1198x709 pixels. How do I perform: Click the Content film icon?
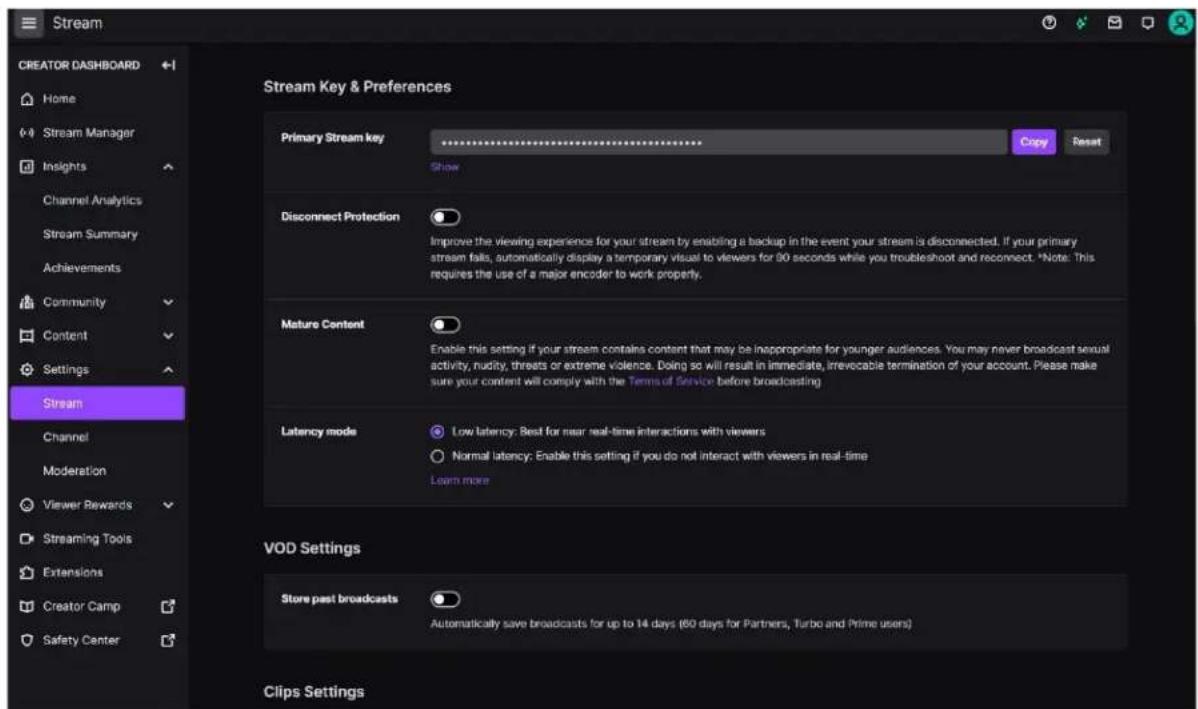(x=27, y=335)
